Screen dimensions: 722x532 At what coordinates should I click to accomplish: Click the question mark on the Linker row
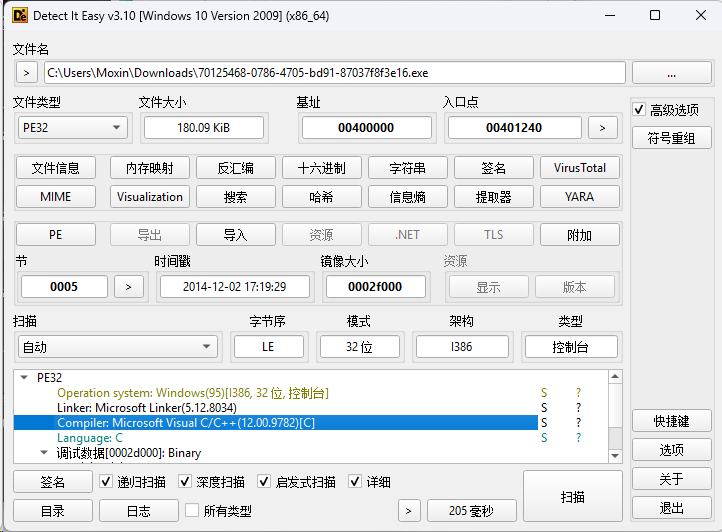pos(577,408)
